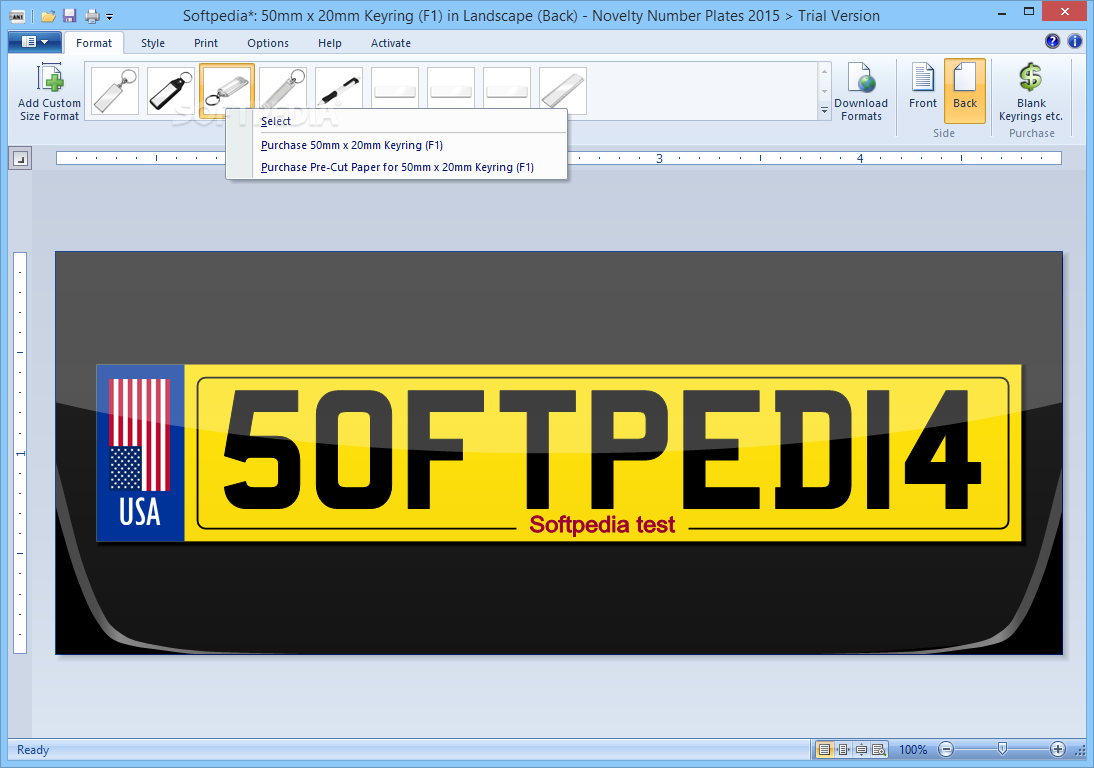
Task: Select the fit-width view icon in status bar
Action: (844, 750)
